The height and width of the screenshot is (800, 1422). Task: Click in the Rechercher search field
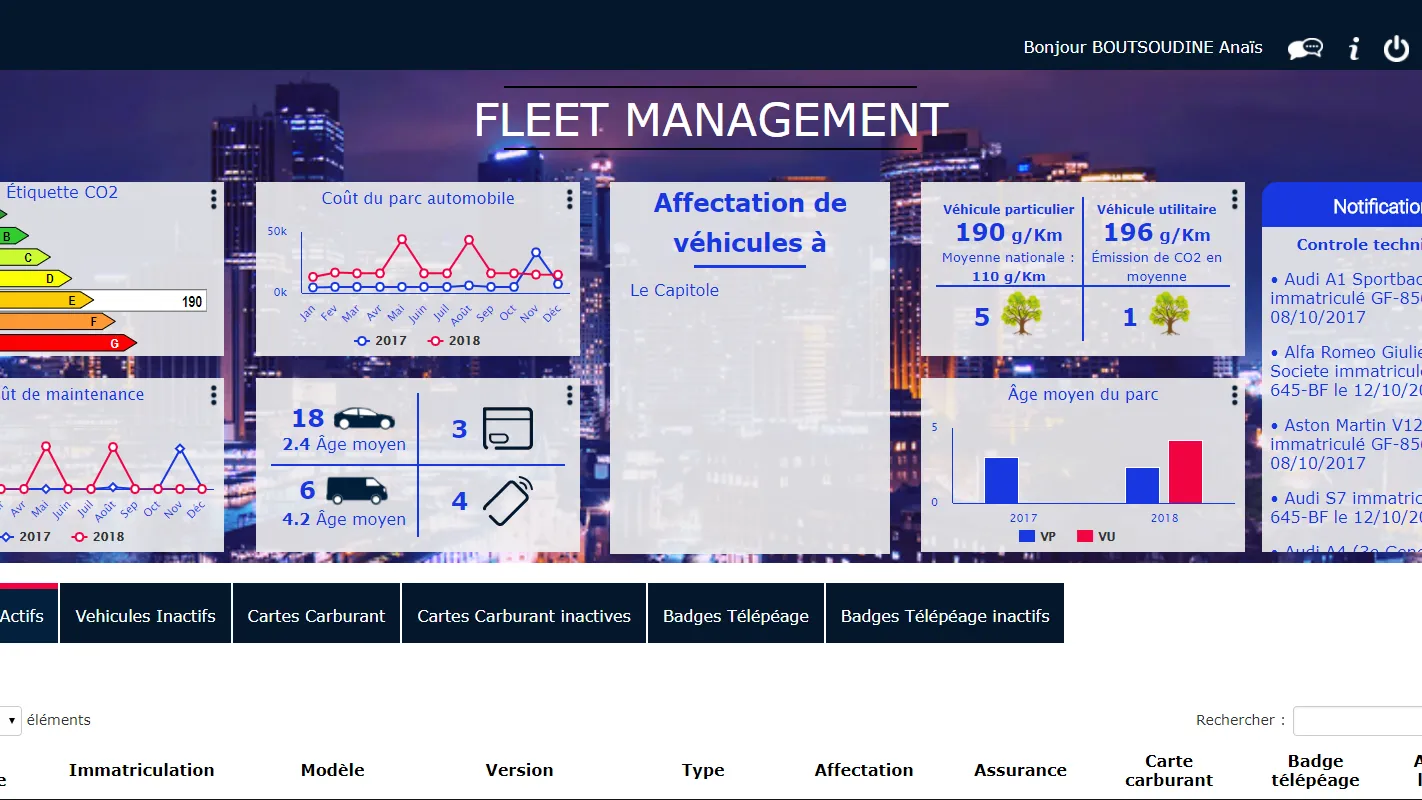(1357, 720)
